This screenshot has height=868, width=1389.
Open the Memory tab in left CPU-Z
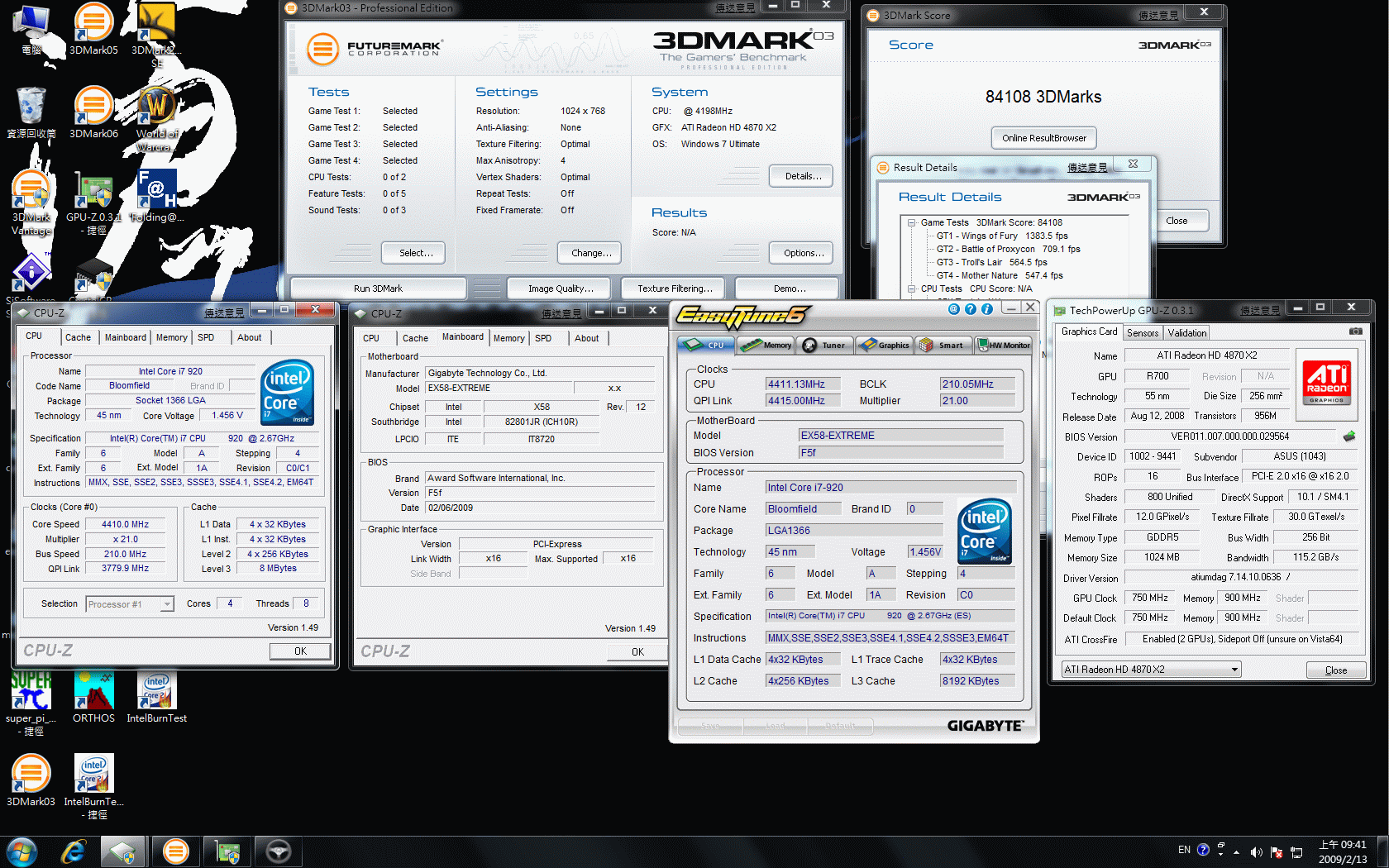172,337
